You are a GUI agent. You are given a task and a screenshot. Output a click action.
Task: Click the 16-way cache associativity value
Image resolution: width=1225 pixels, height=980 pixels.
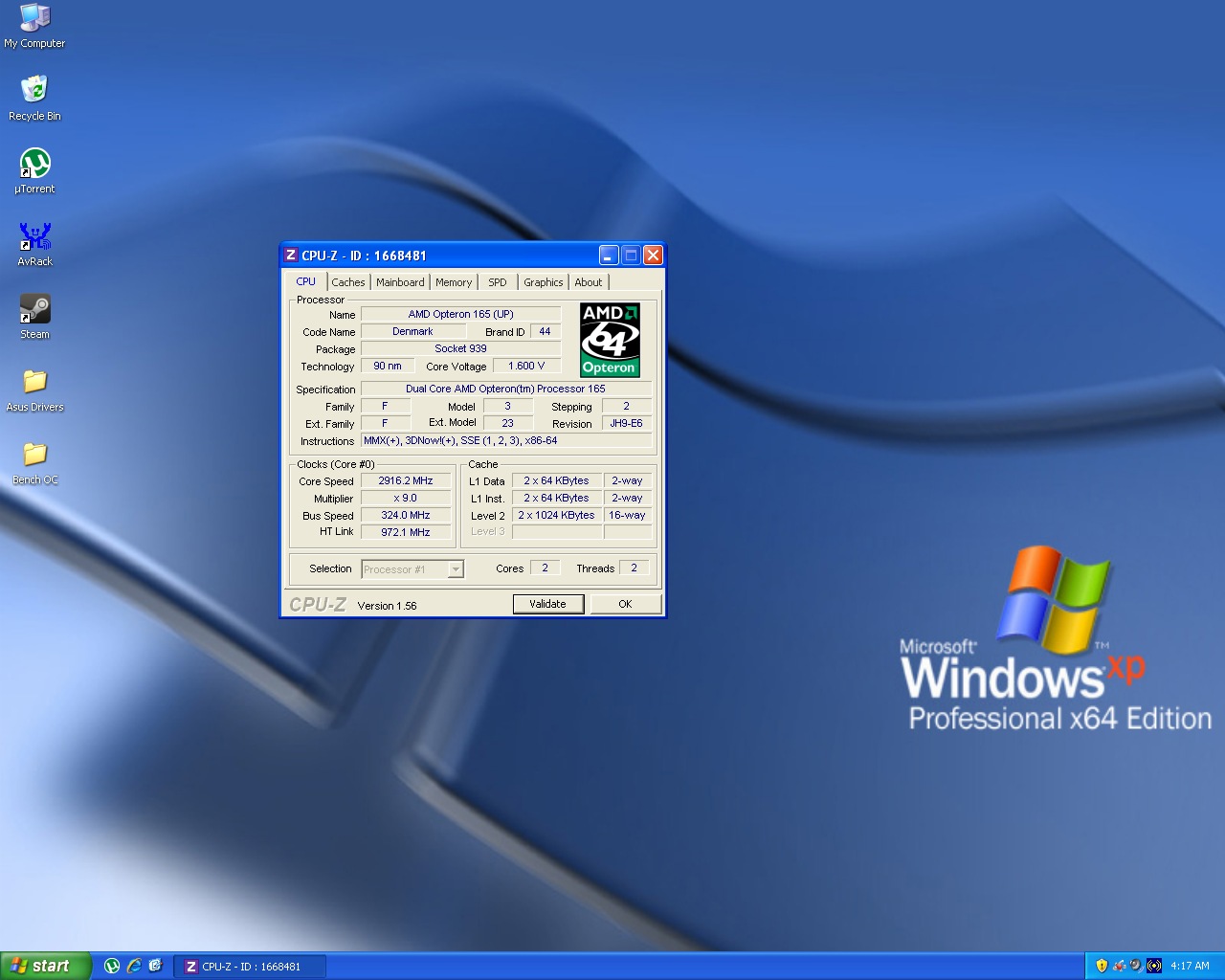(x=628, y=515)
